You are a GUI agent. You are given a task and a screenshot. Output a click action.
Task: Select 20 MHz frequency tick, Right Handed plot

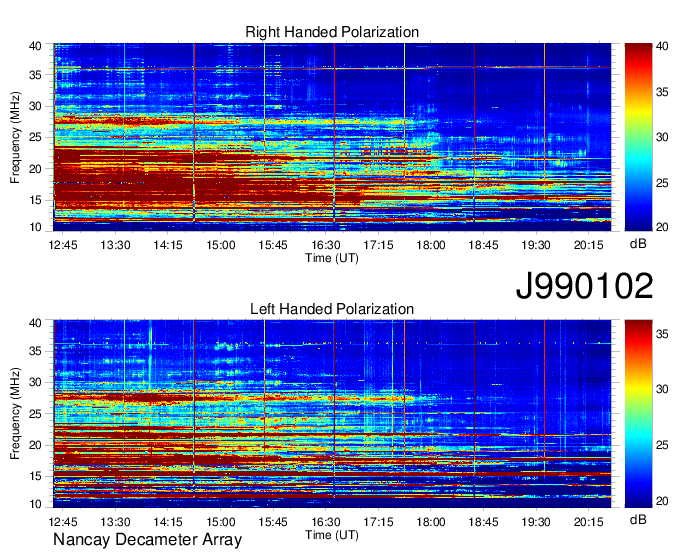[x=36, y=169]
